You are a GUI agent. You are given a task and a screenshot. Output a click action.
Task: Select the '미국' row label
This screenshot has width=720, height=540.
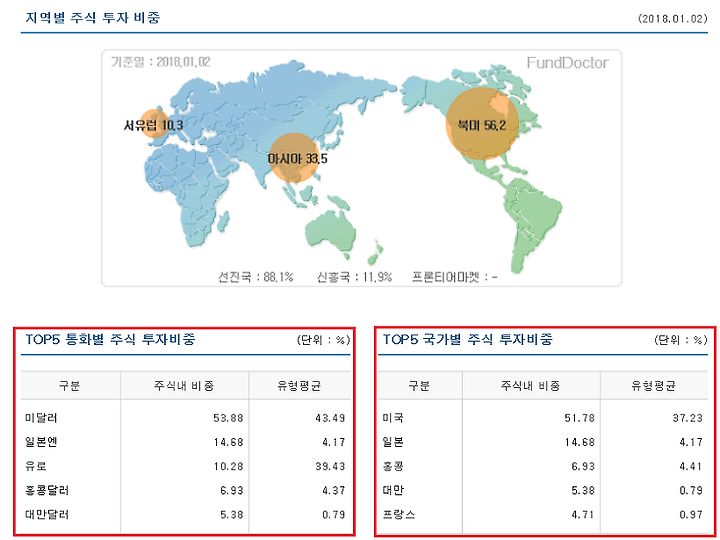coord(393,418)
